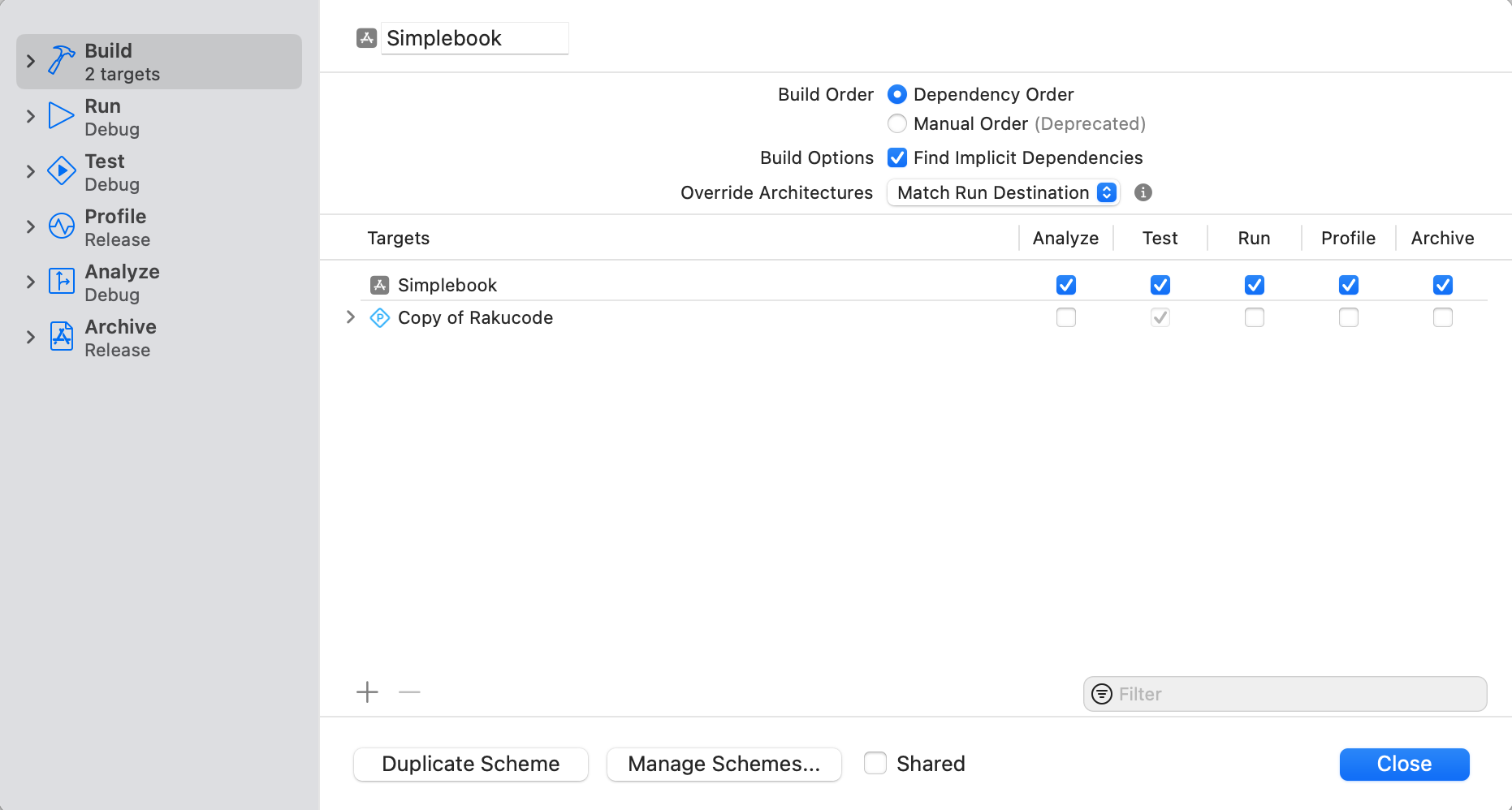Click the Analyze icon in sidebar
This screenshot has width=1512, height=810.
(x=62, y=282)
